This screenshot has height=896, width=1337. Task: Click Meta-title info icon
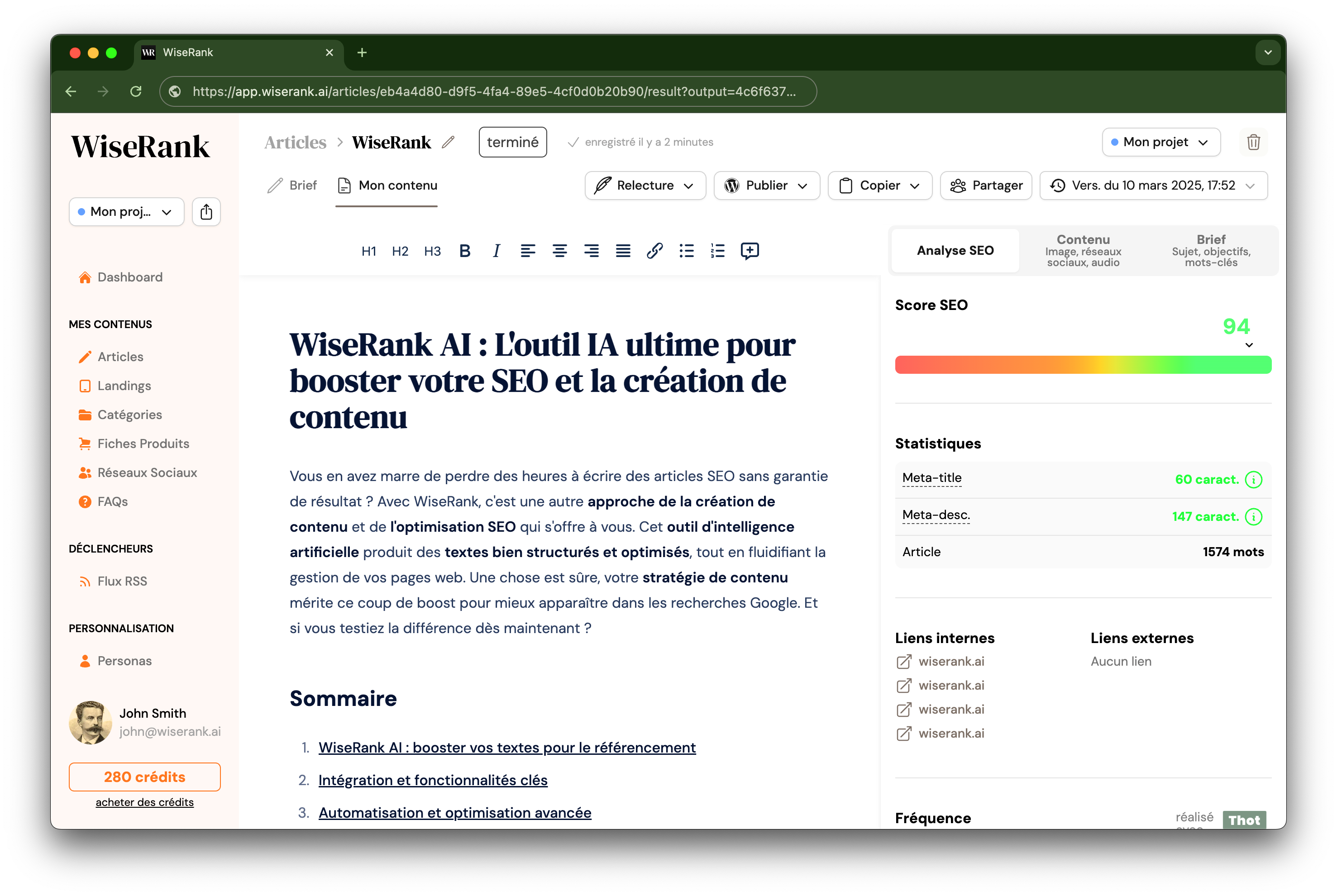tap(1254, 479)
